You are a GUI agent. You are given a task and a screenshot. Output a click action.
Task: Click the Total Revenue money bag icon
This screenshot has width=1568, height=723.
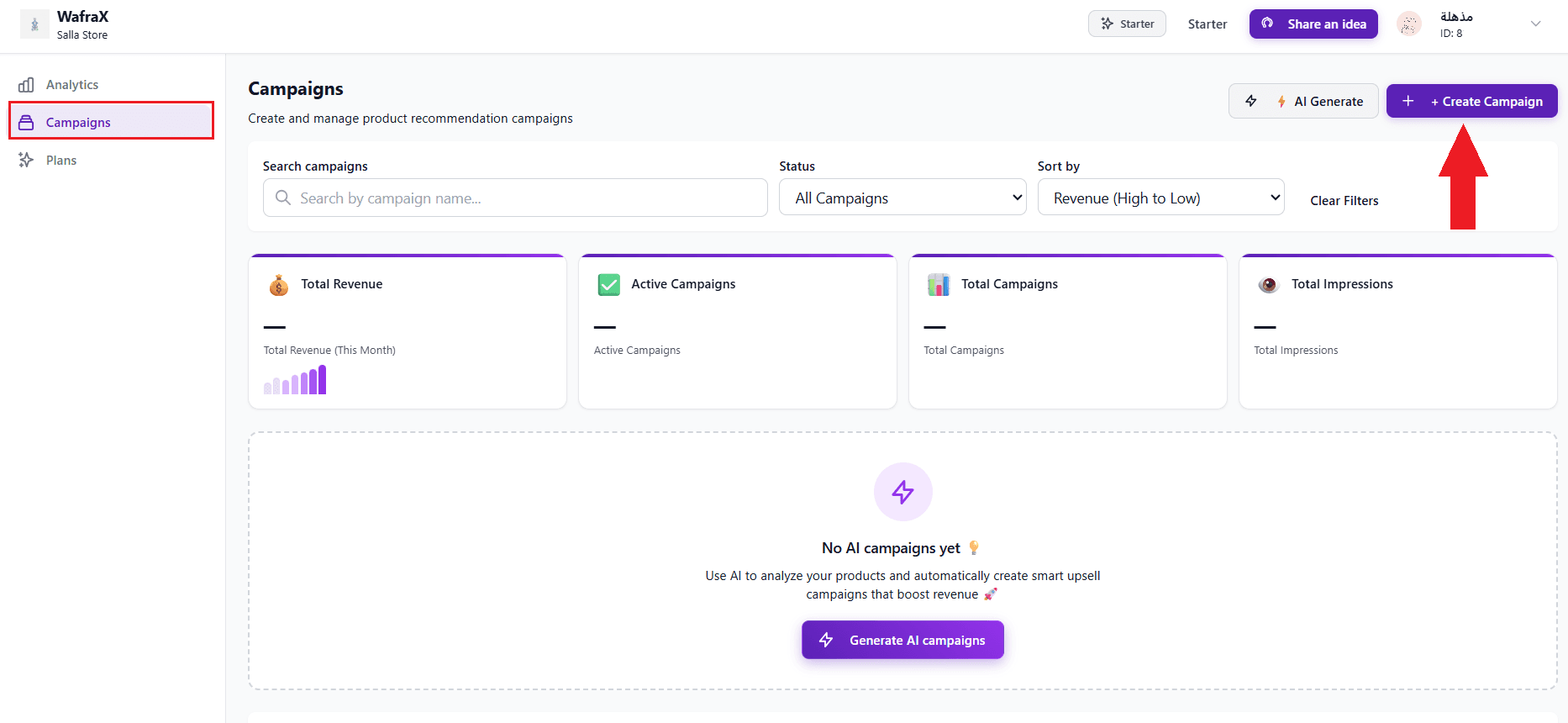[279, 285]
